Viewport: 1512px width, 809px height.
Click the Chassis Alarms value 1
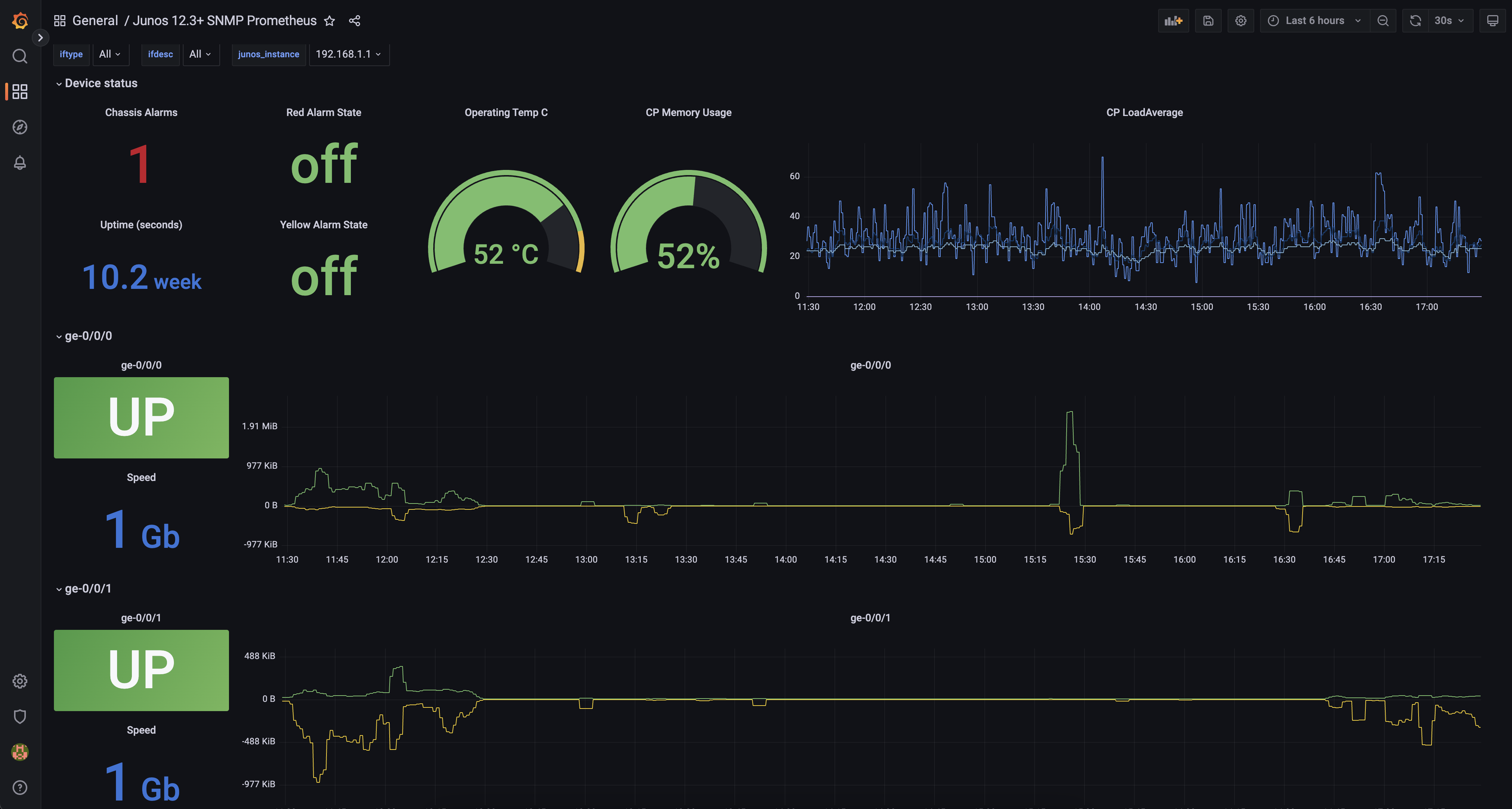(x=140, y=164)
